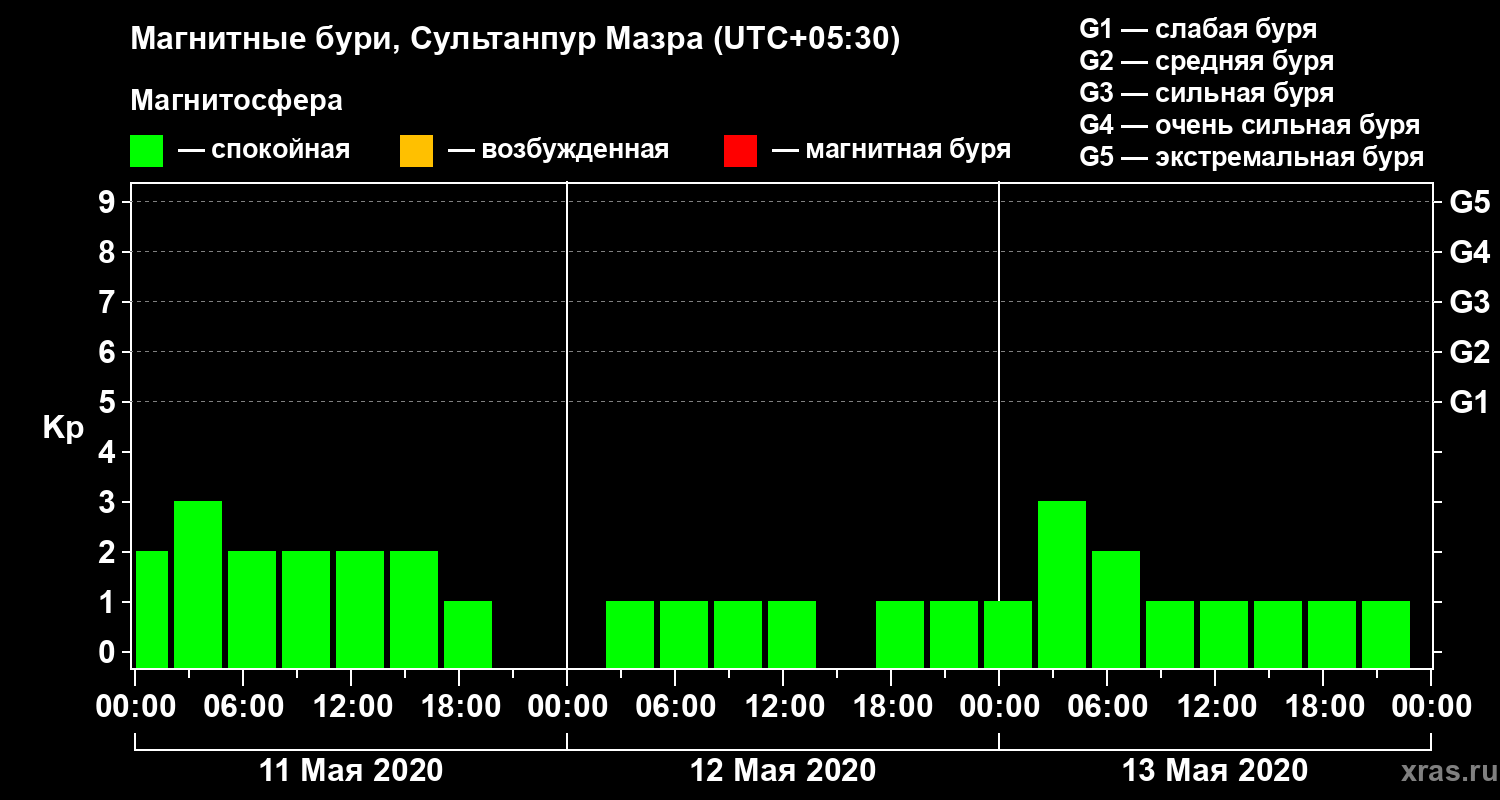Select the 'G4 — очень сильная буря' line
Screen dimensions: 1500x800
1250,125
